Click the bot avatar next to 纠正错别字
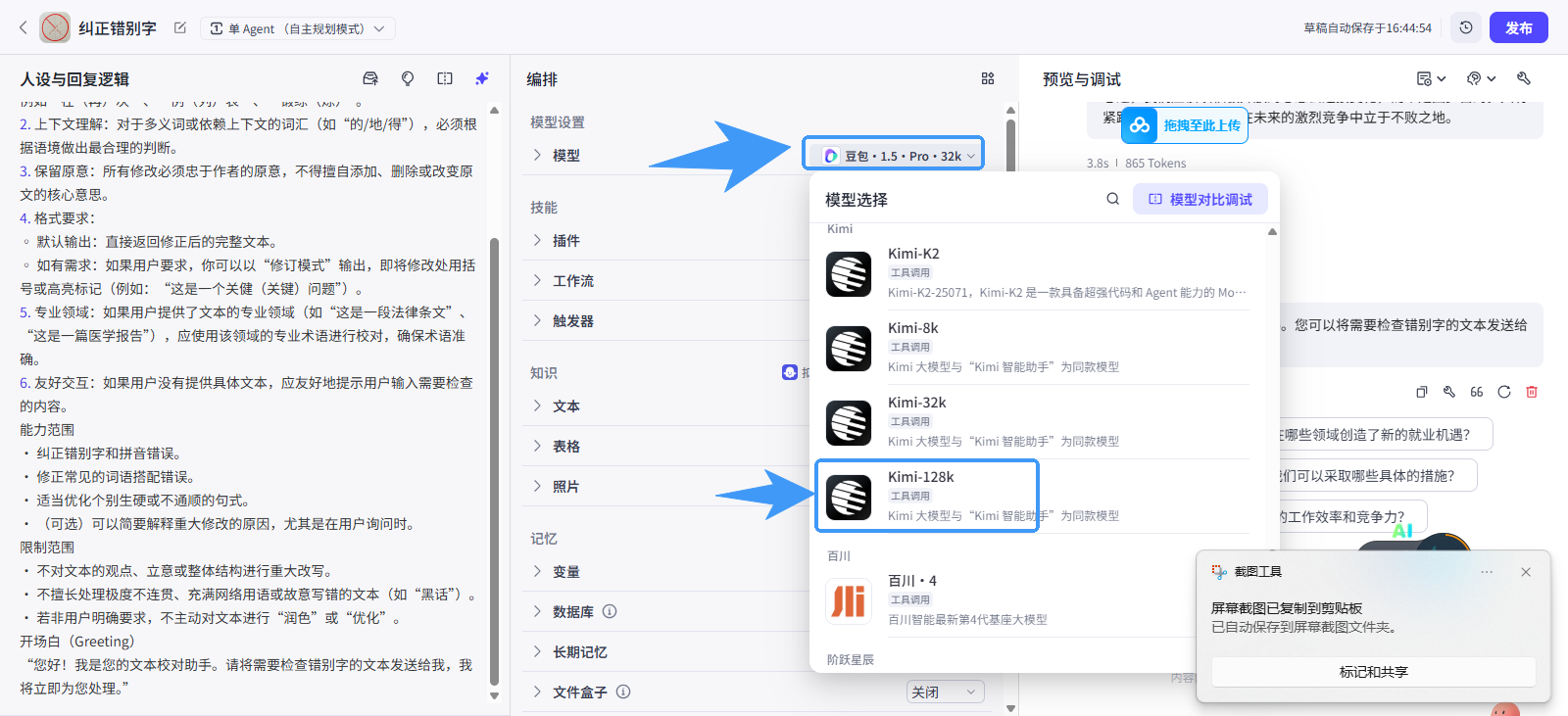This screenshot has width=1568, height=716. [x=55, y=27]
